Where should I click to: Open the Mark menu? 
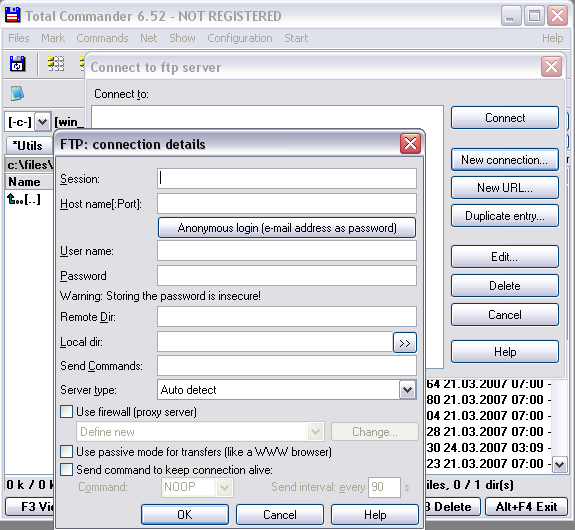pos(53,38)
